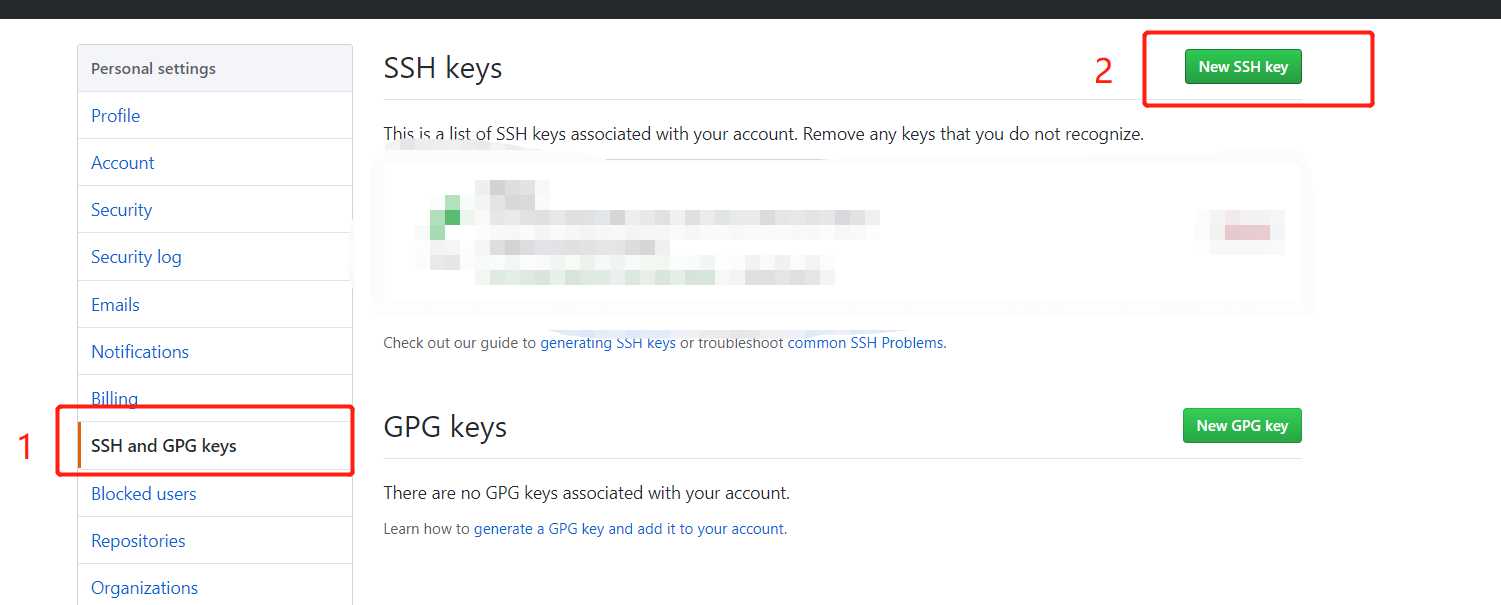1501x605 pixels.
Task: Open the Blocked users page
Action: (143, 493)
